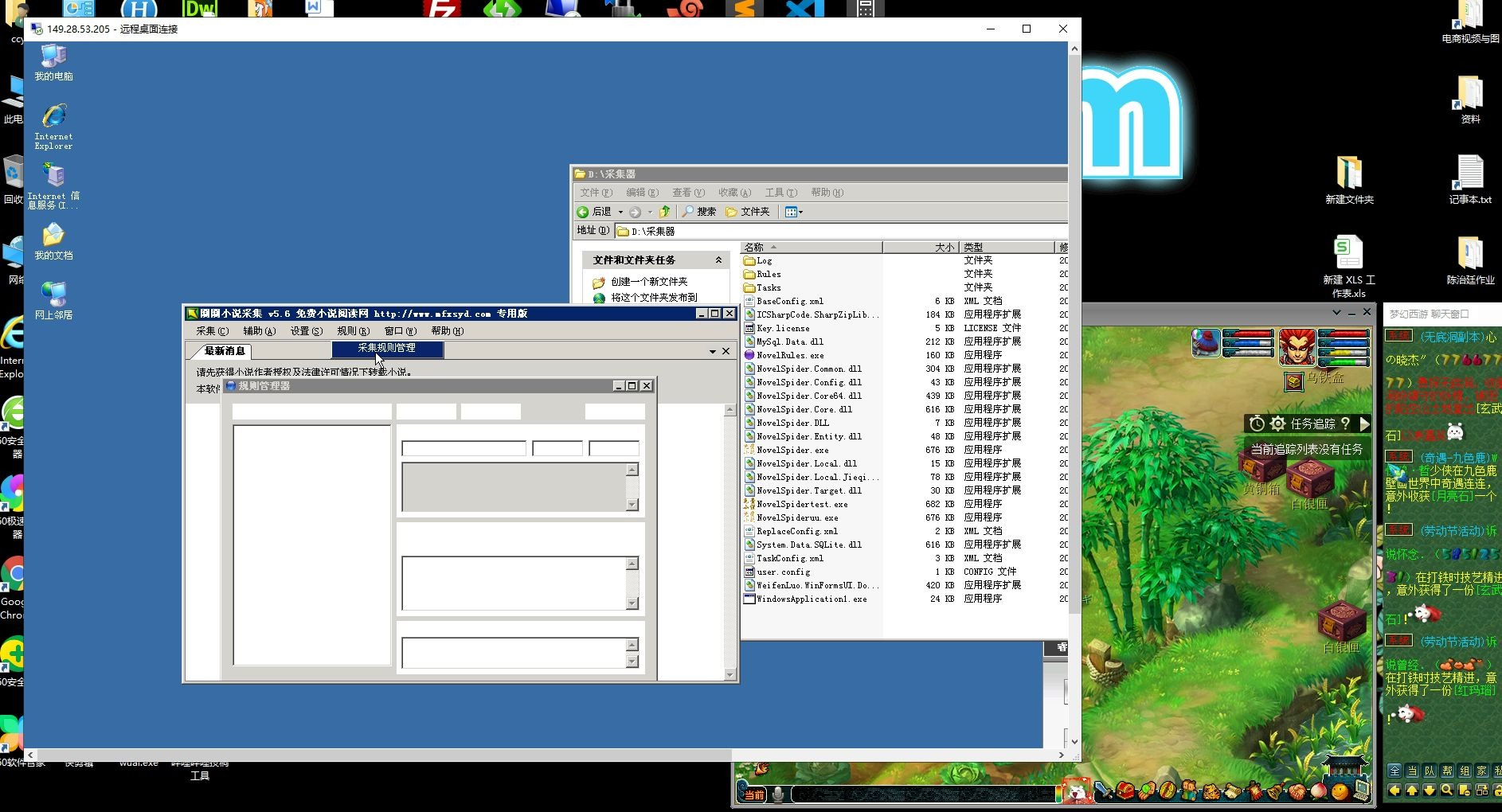Select WindowsApplication1.exe file

(805, 599)
